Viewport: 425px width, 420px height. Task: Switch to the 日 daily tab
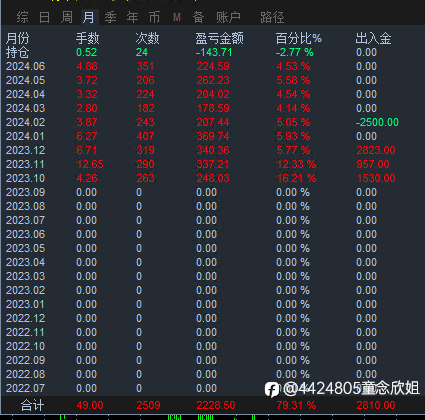click(44, 17)
